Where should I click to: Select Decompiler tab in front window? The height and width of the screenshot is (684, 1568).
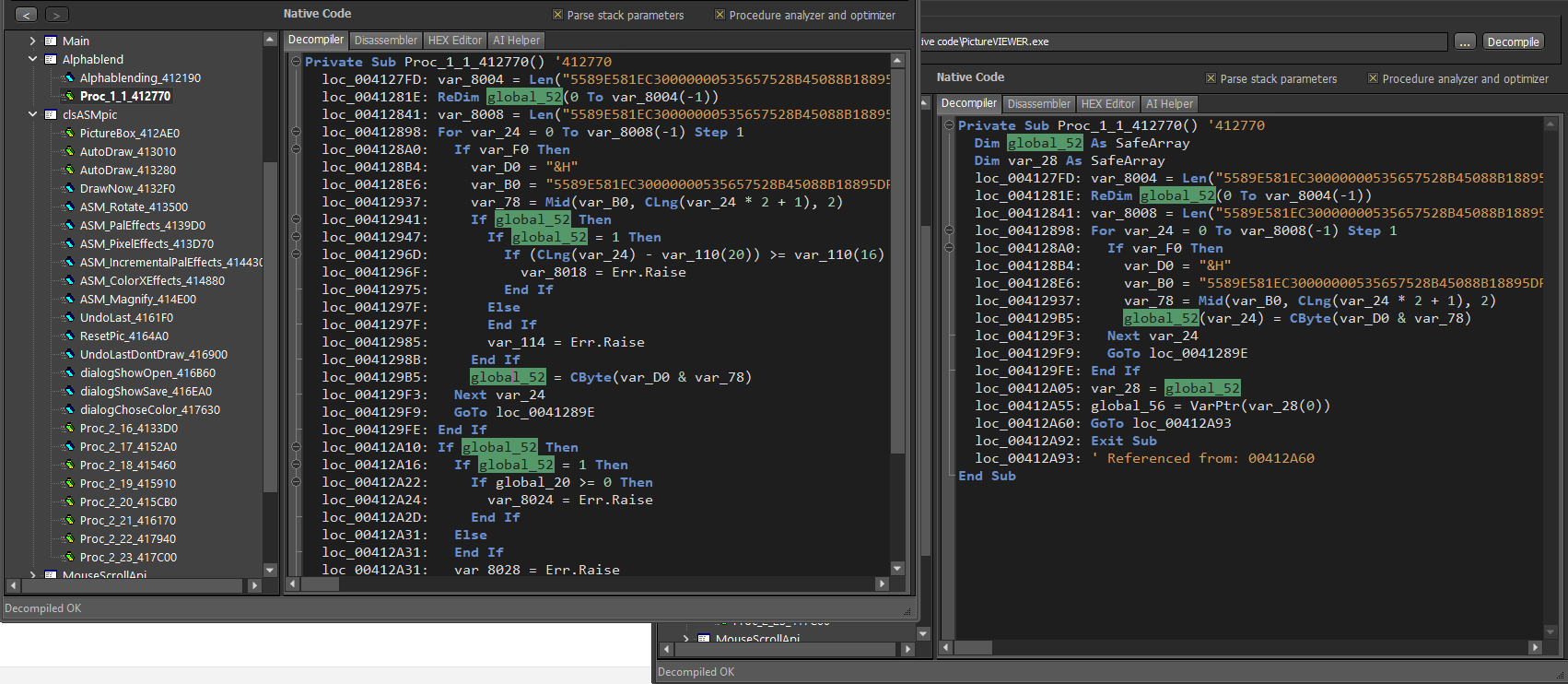point(316,40)
